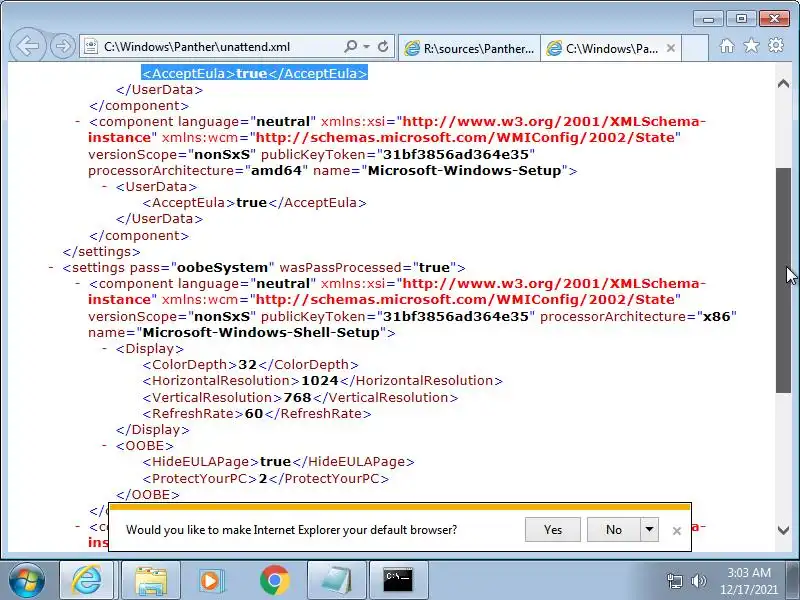
Task: Collapse the oobeSystem settings node
Action: pyautogui.click(x=51, y=267)
